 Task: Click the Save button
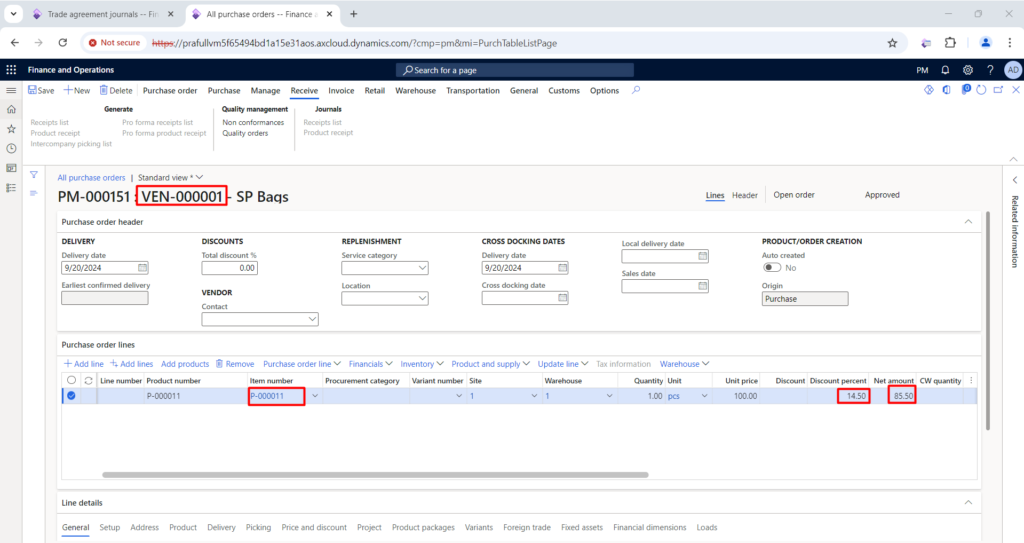click(x=41, y=91)
